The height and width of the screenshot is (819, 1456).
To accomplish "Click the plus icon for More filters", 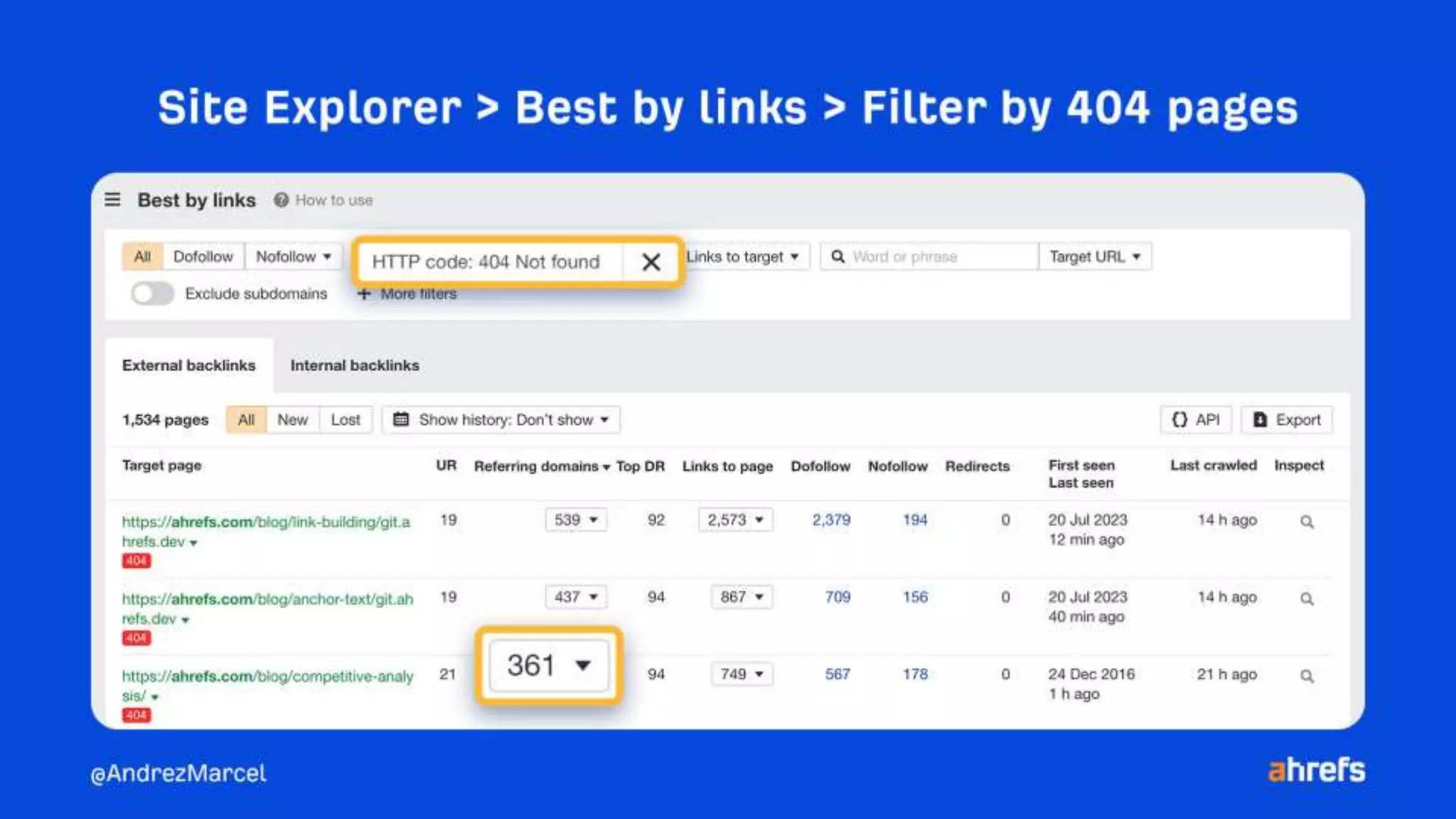I will point(364,294).
